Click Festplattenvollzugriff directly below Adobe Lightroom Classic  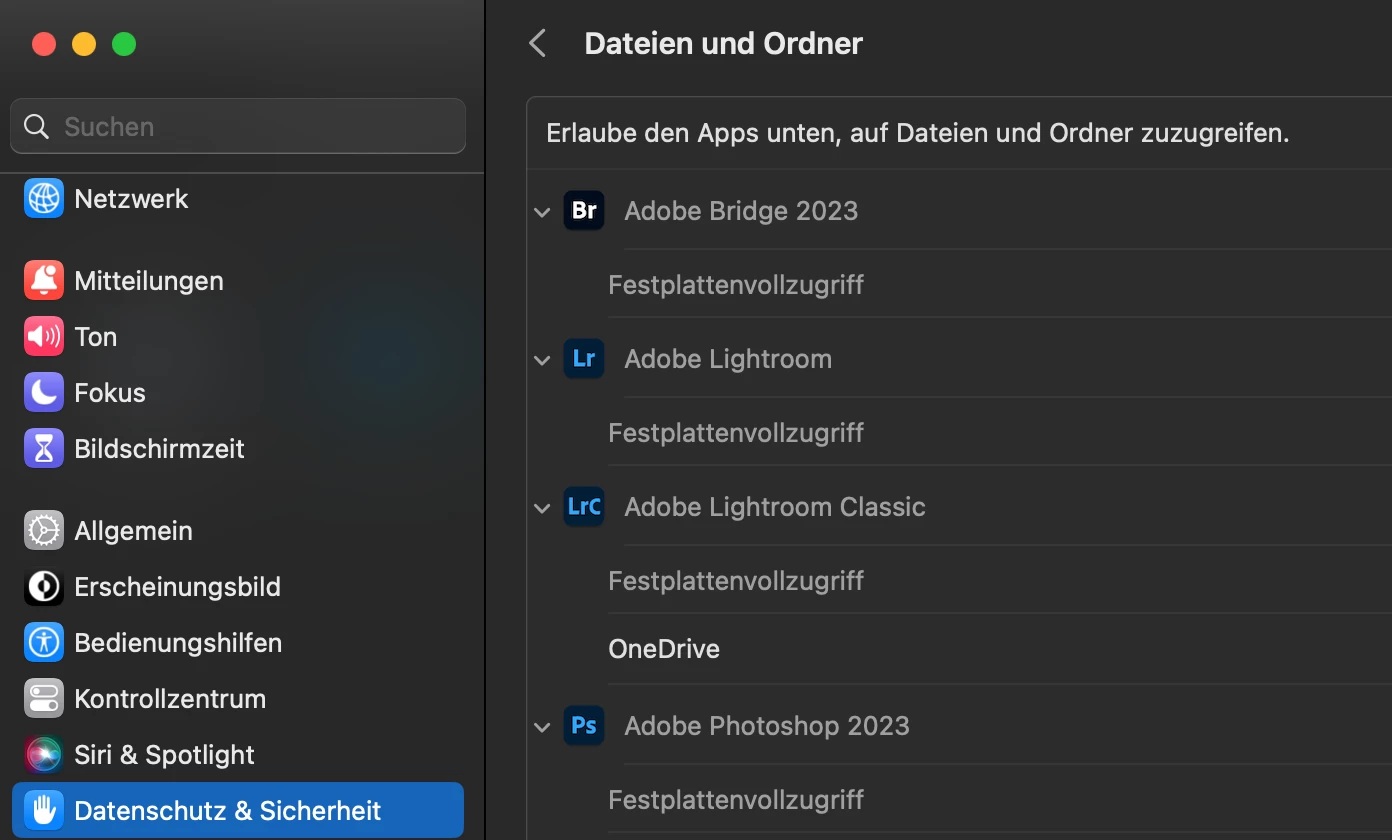[736, 581]
